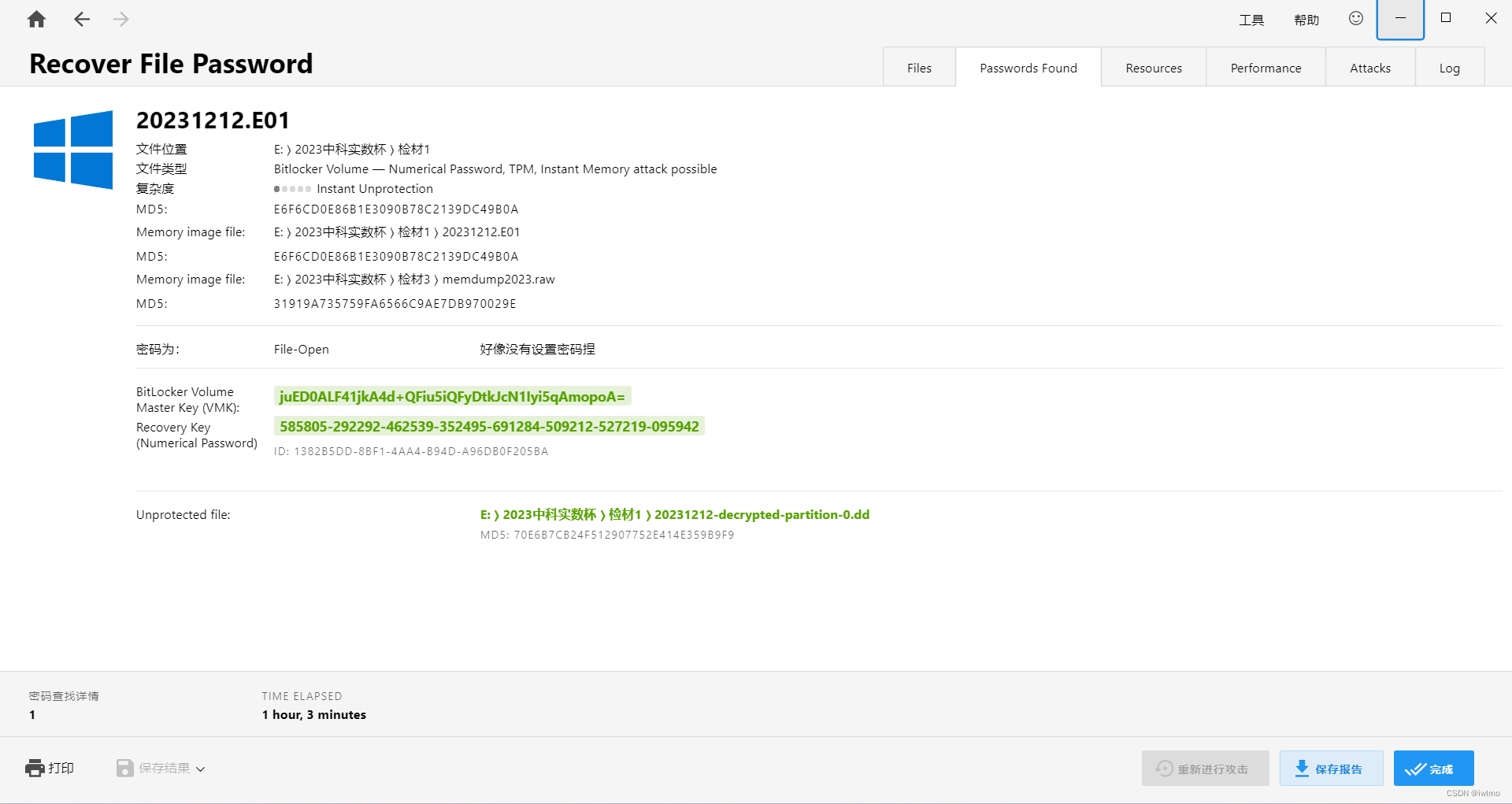
Task: Open the 工具 menu
Action: tap(1251, 20)
